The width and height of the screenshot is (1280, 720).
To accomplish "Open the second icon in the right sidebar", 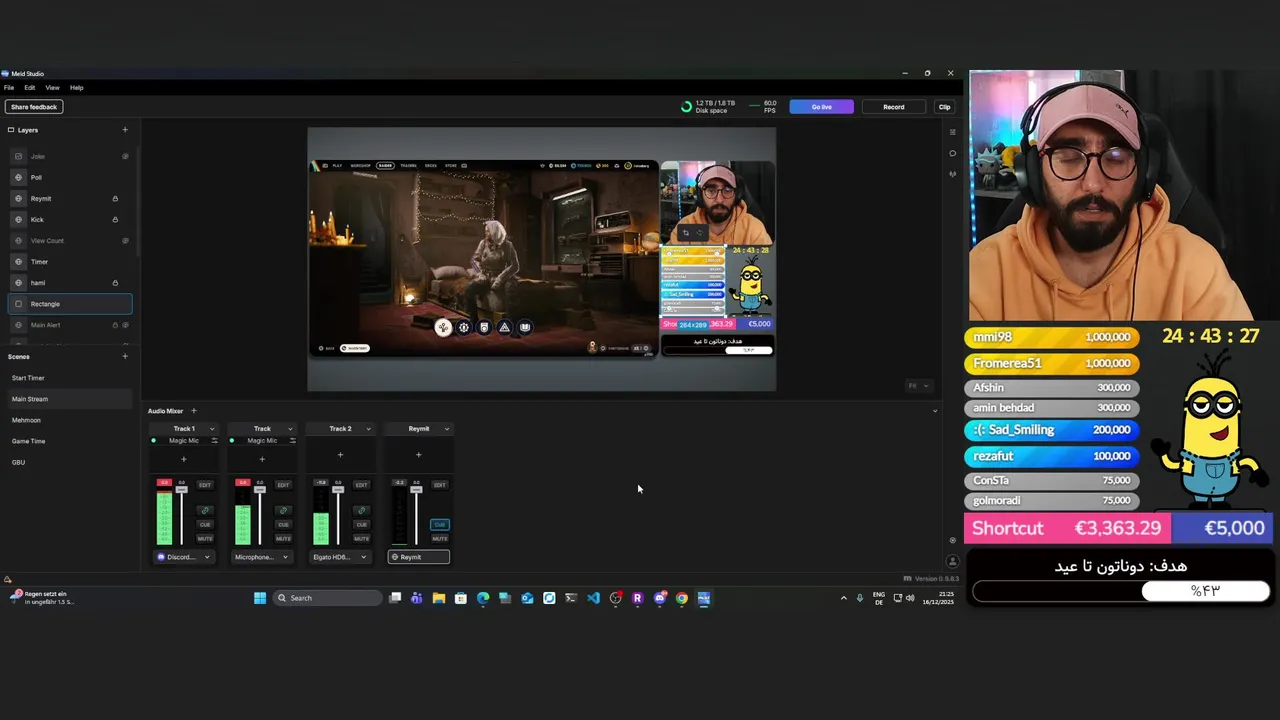I will [952, 153].
